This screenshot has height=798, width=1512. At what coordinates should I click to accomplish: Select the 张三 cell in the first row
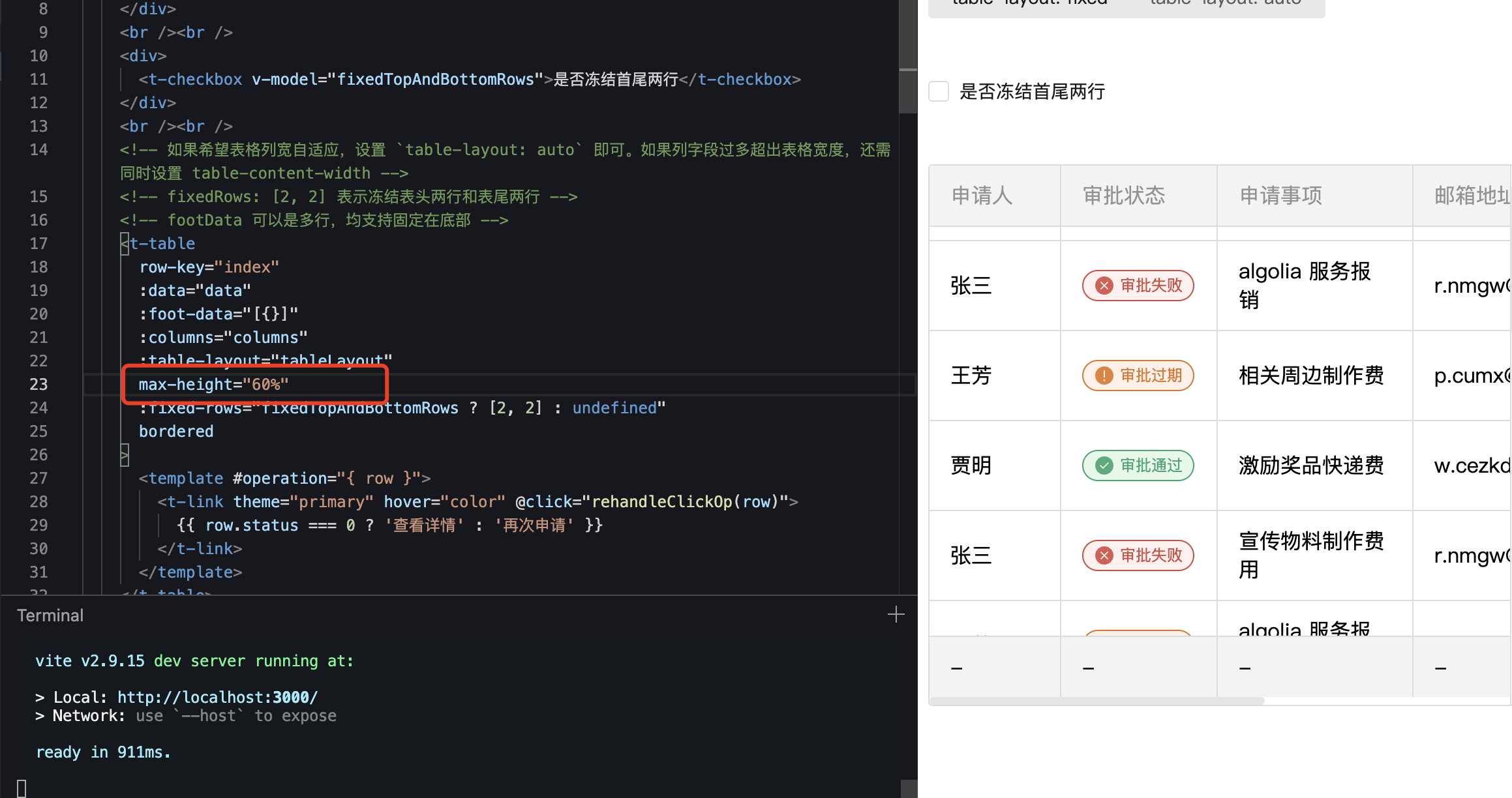971,286
